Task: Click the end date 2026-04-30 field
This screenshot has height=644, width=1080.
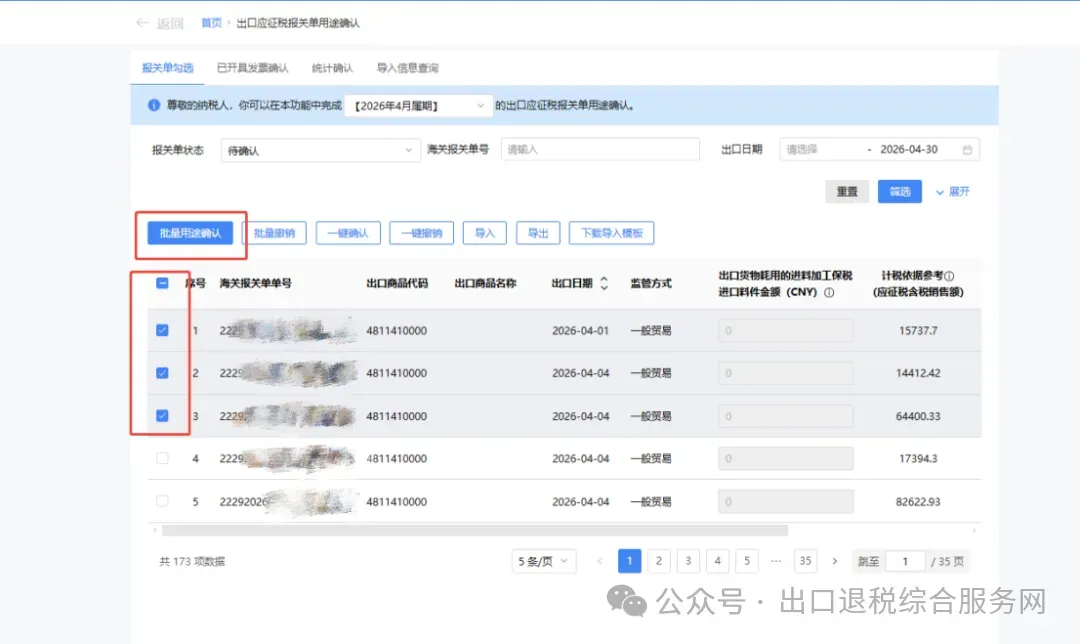Action: (x=909, y=149)
